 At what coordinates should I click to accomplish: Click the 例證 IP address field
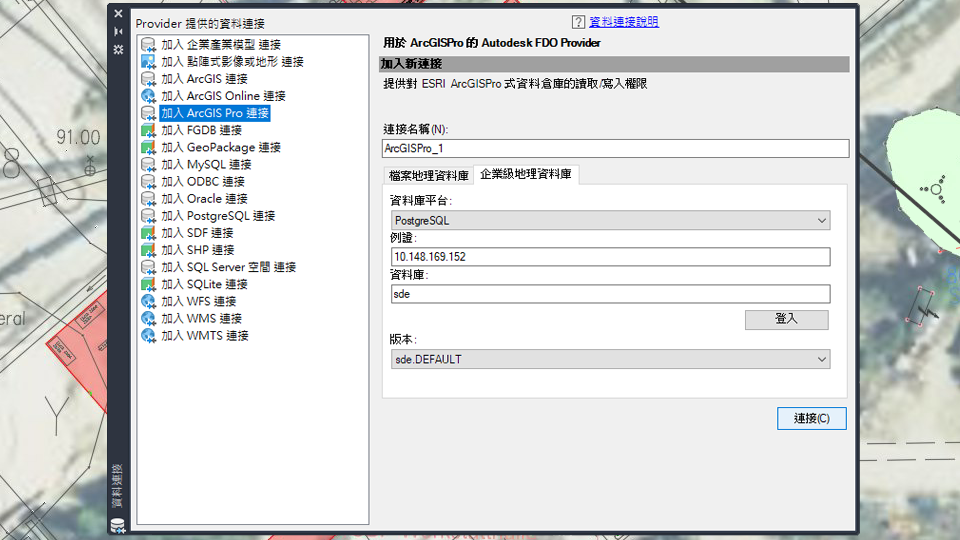pos(610,257)
